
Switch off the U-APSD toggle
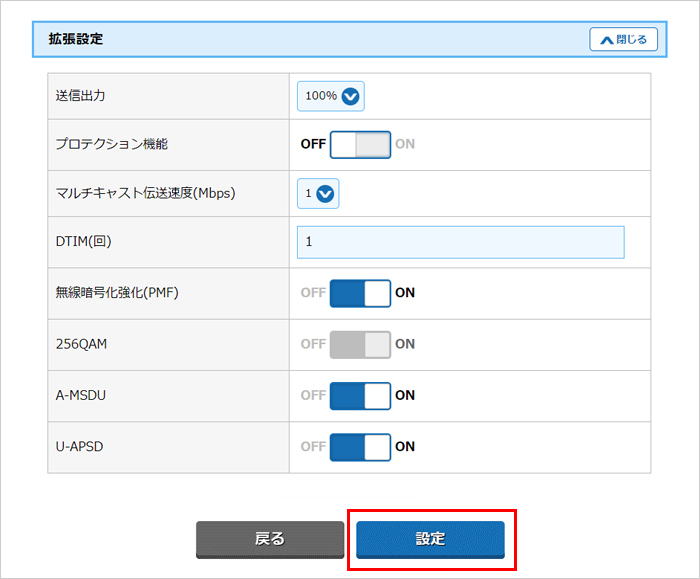point(360,446)
